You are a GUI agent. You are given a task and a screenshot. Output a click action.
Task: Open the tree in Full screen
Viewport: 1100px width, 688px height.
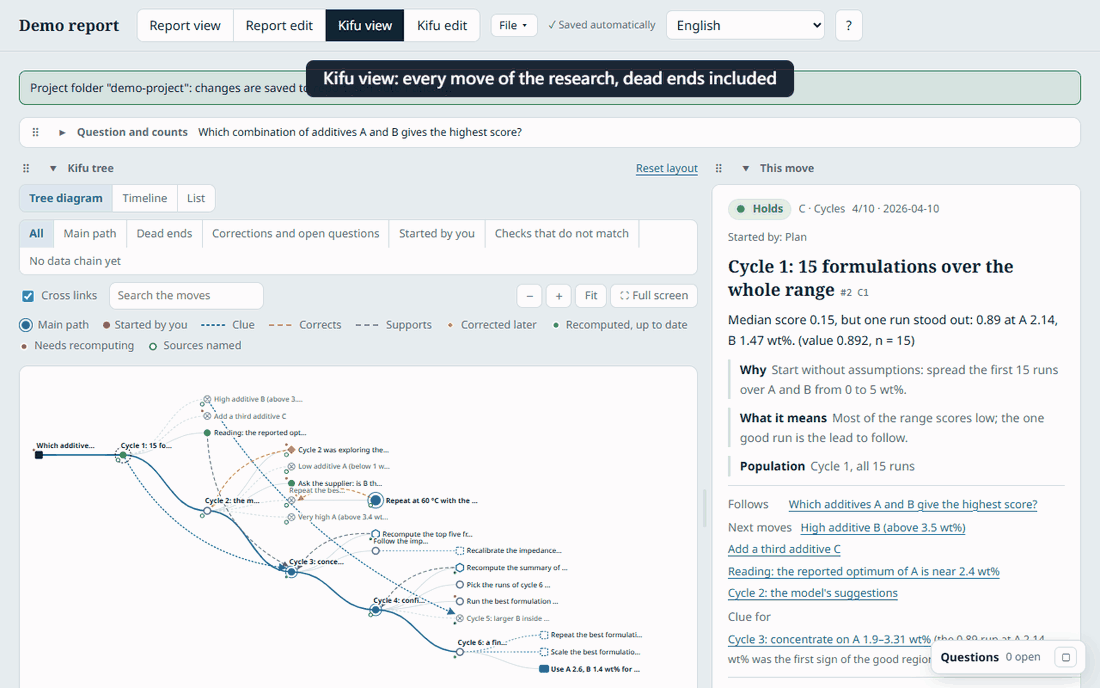[654, 296]
